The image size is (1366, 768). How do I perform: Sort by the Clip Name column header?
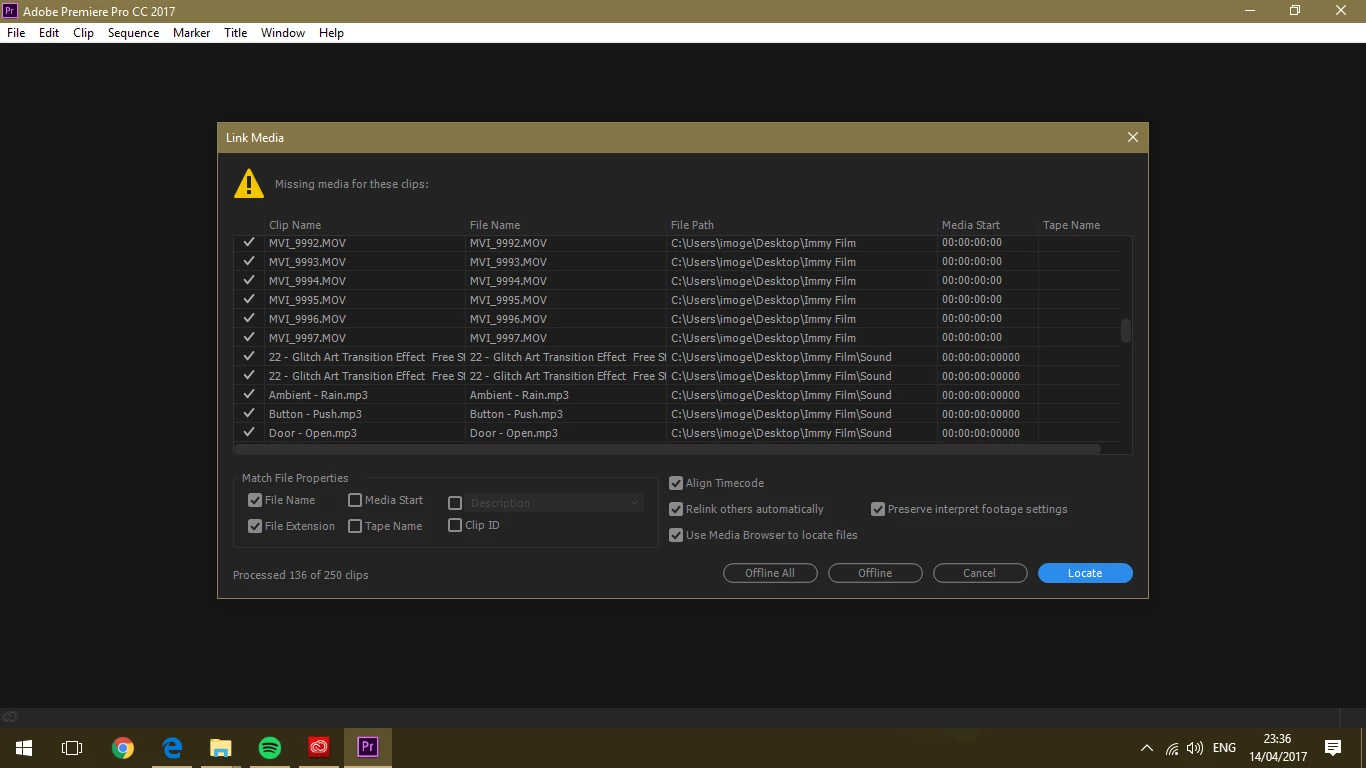pyautogui.click(x=295, y=225)
